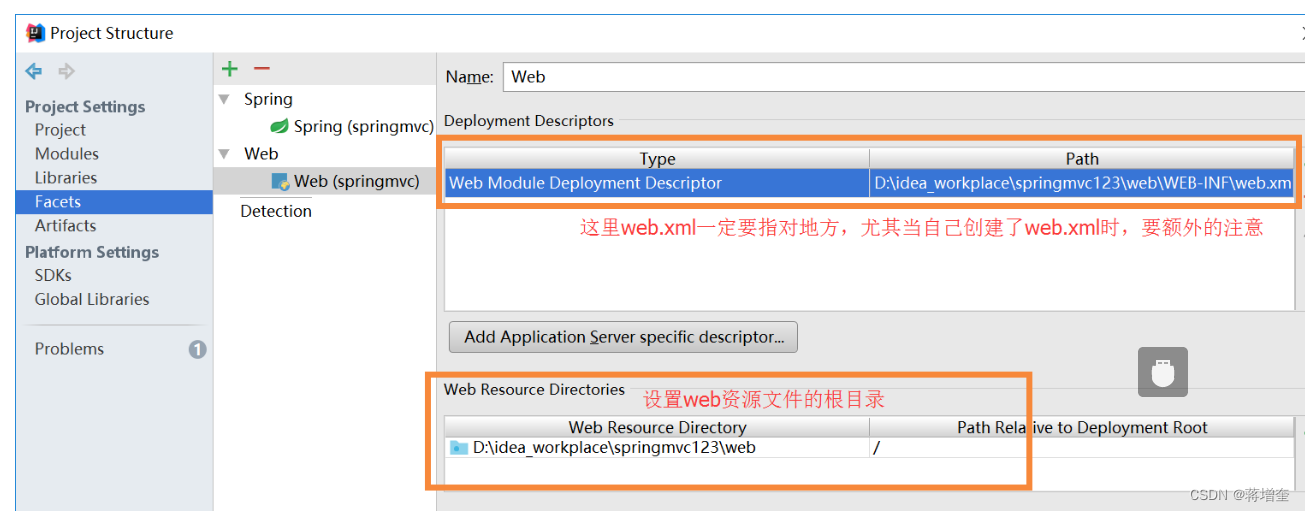Open SDKs under Platform Settings
This screenshot has width=1305, height=511.
[53, 275]
